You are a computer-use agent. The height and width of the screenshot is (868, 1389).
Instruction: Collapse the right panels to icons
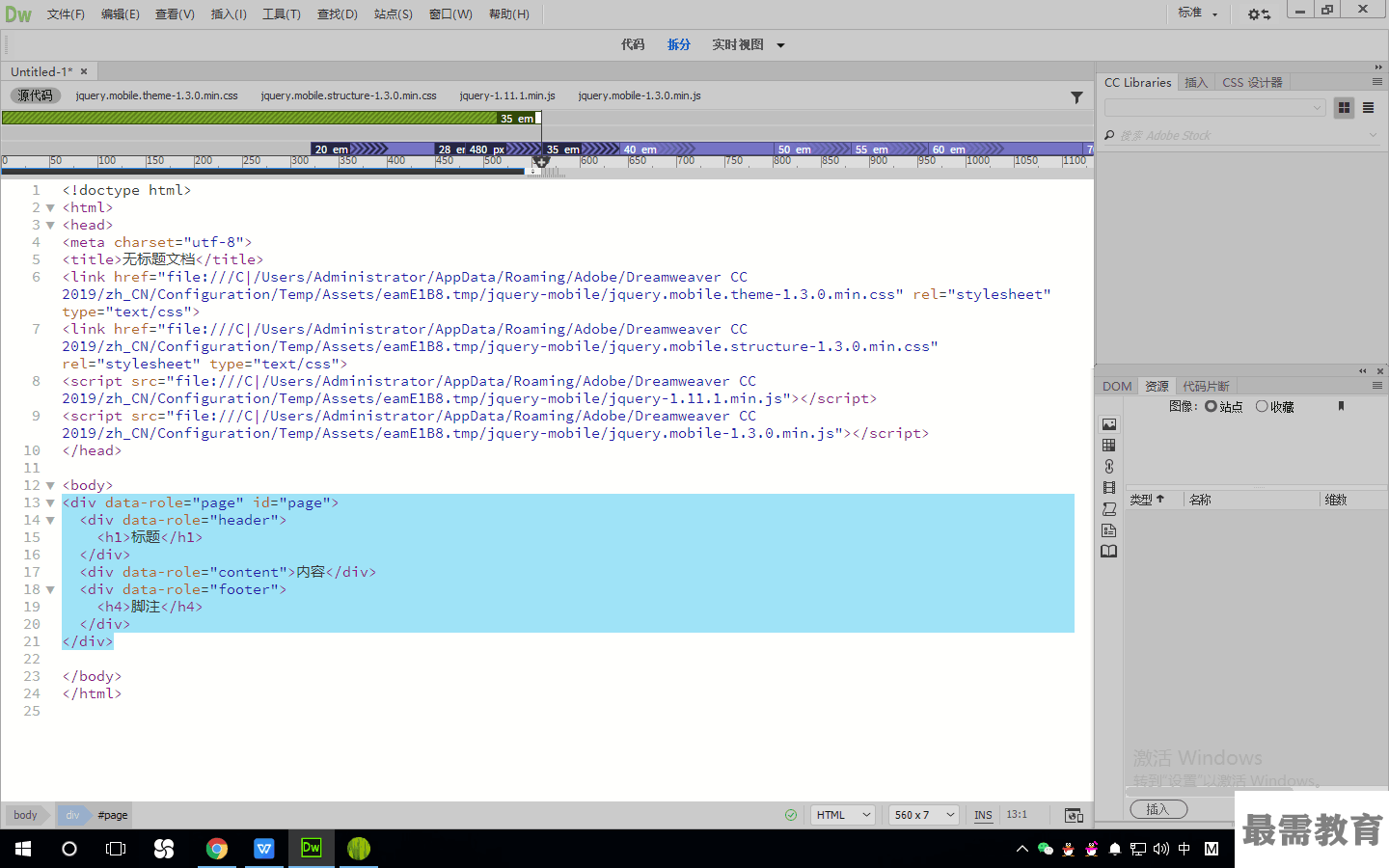(1378, 68)
